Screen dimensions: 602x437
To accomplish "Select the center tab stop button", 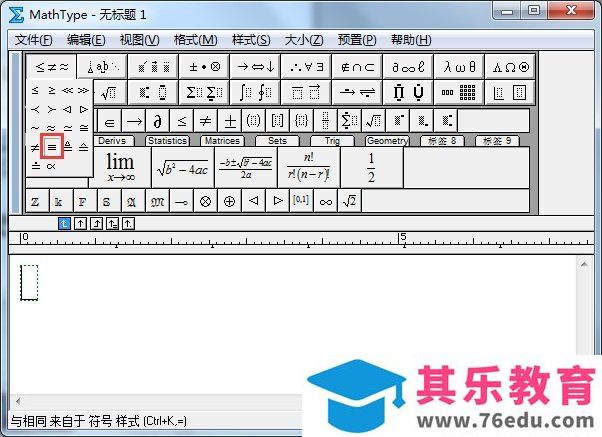I will coord(80,223).
